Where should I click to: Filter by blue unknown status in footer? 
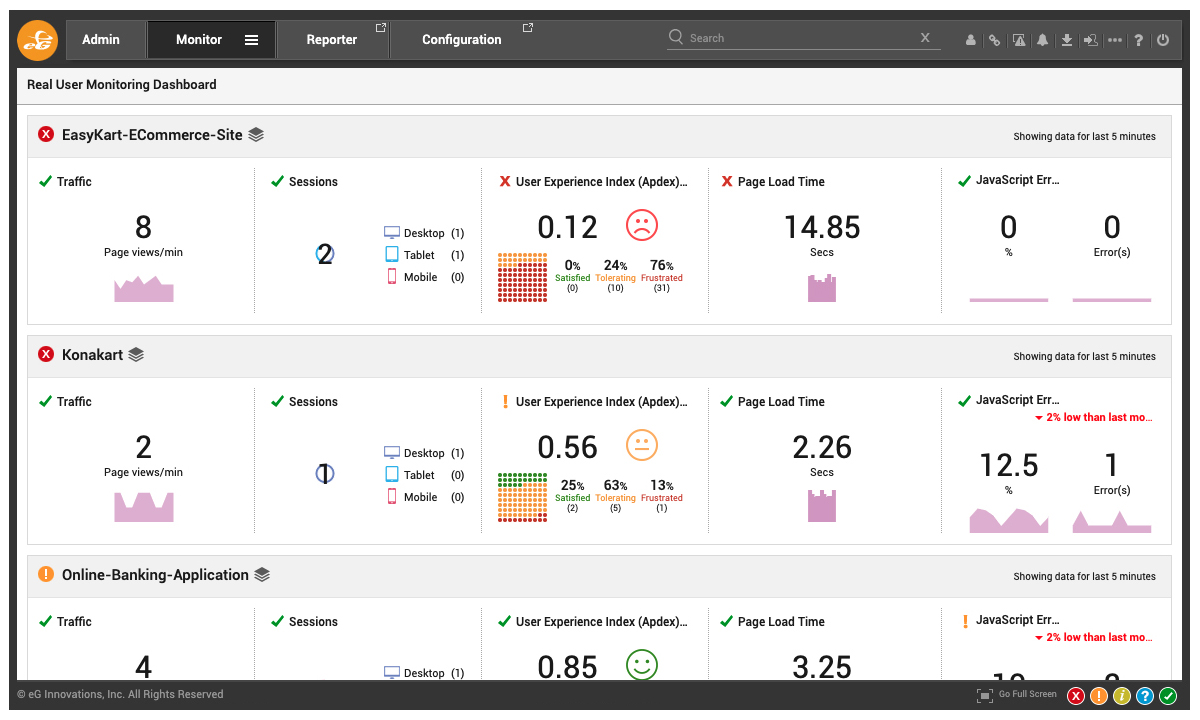click(x=1145, y=696)
